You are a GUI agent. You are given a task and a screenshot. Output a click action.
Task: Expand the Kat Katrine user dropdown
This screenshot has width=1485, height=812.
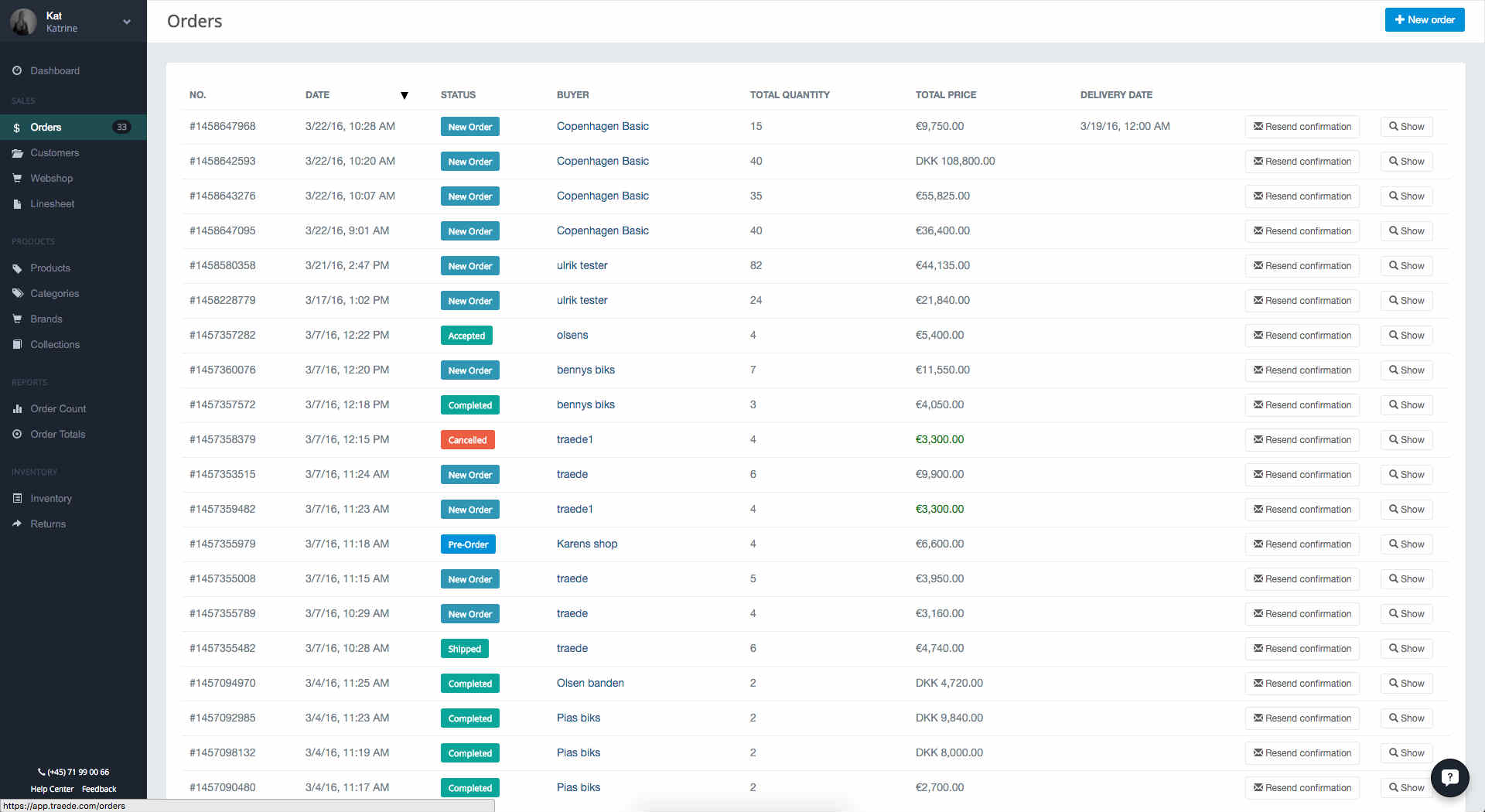pos(127,22)
